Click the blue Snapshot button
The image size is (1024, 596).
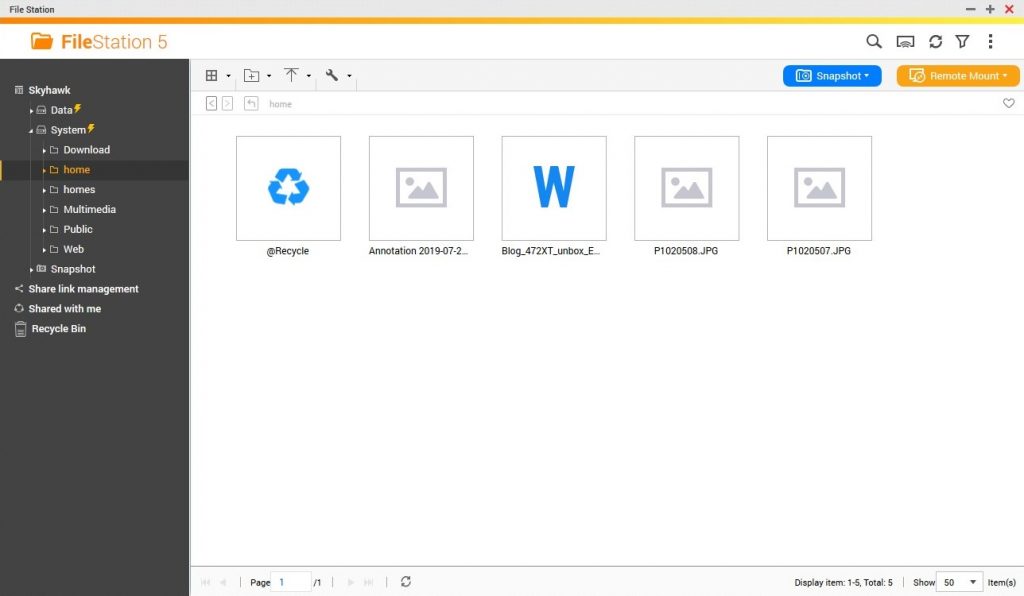tap(832, 76)
